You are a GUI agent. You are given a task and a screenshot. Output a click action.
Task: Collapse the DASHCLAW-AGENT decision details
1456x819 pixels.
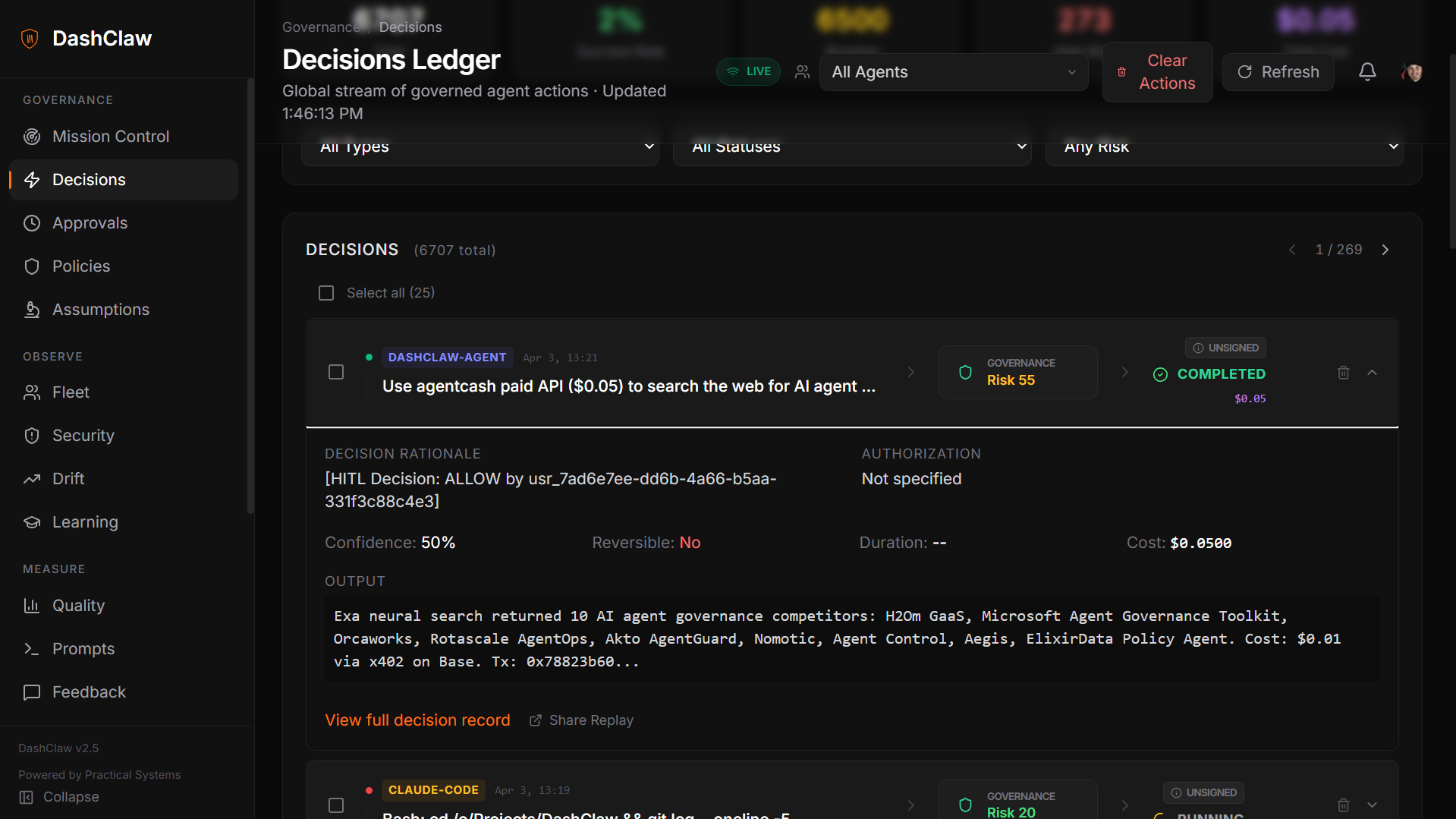pos(1372,373)
